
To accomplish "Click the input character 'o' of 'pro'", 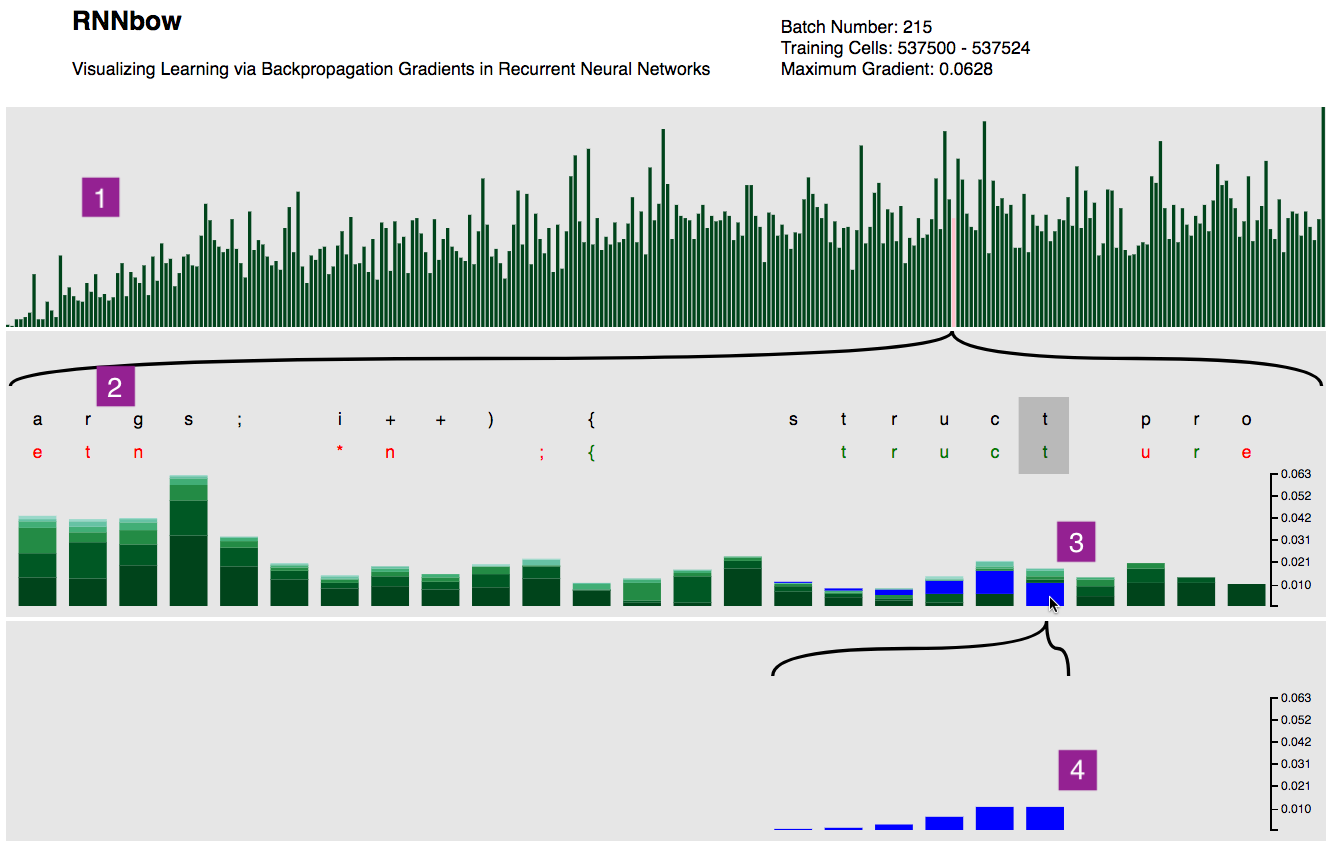I will [x=1246, y=420].
